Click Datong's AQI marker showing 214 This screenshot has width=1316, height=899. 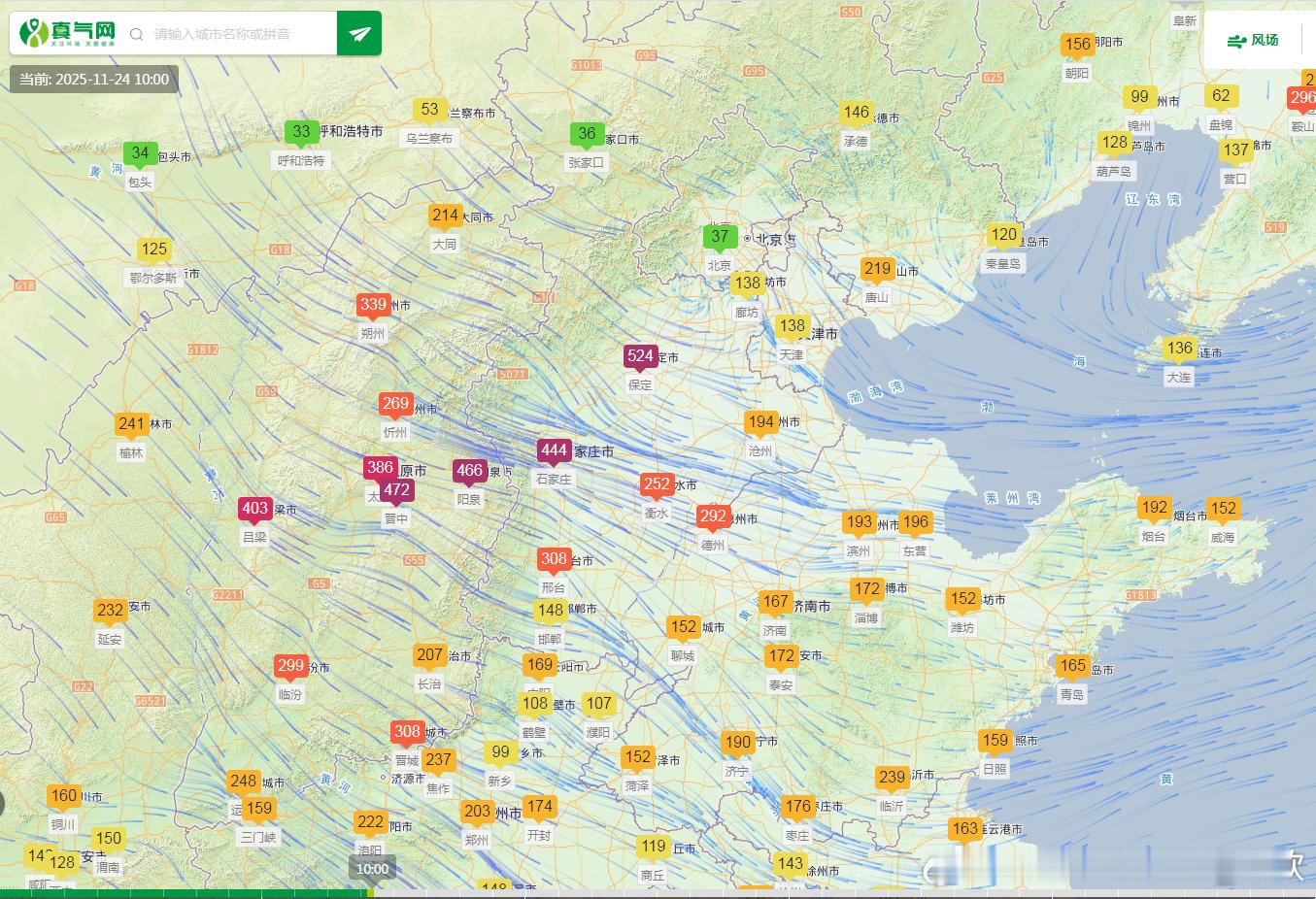445,217
